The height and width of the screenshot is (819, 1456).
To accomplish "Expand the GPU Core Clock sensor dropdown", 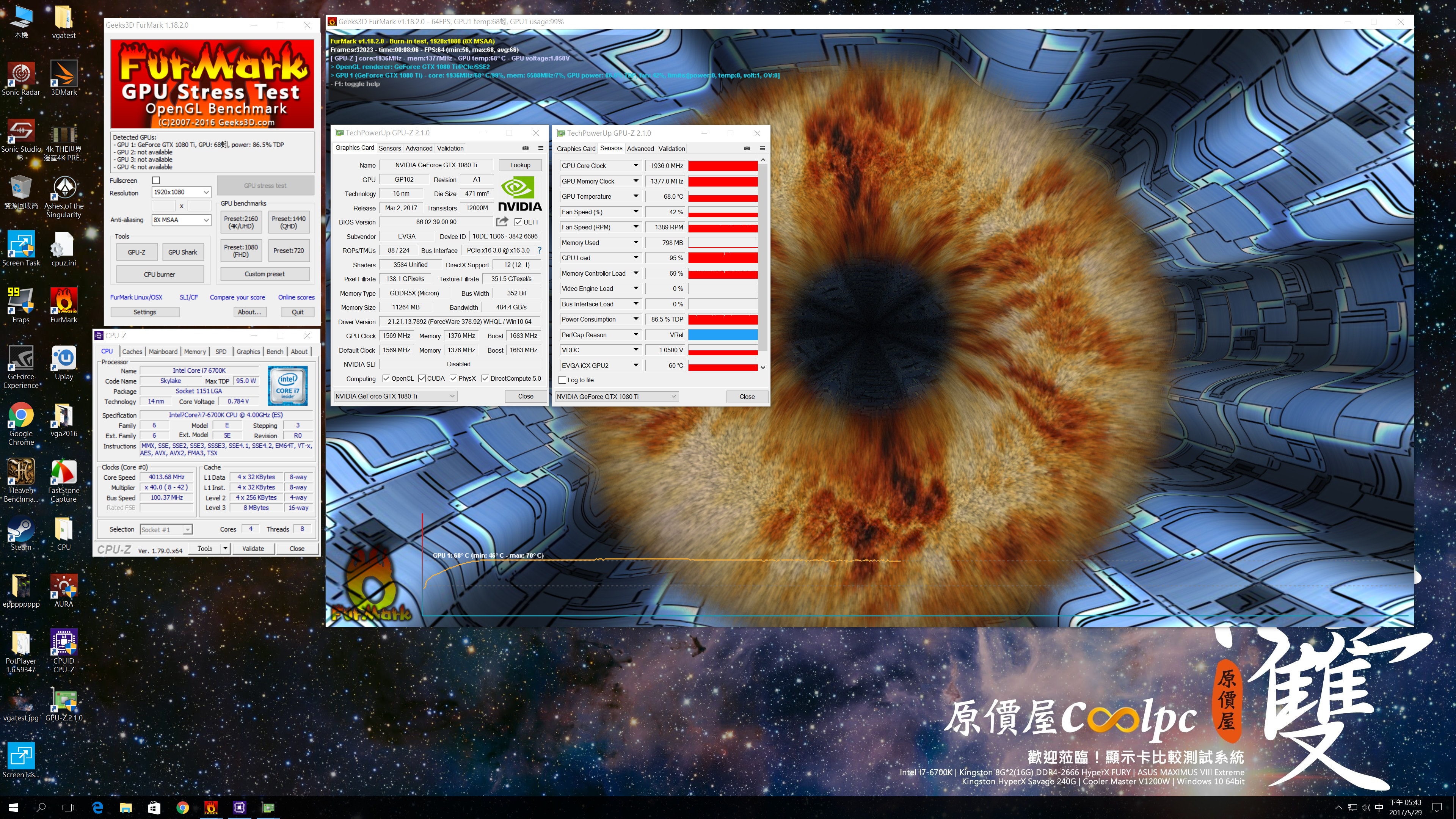I will coord(635,166).
